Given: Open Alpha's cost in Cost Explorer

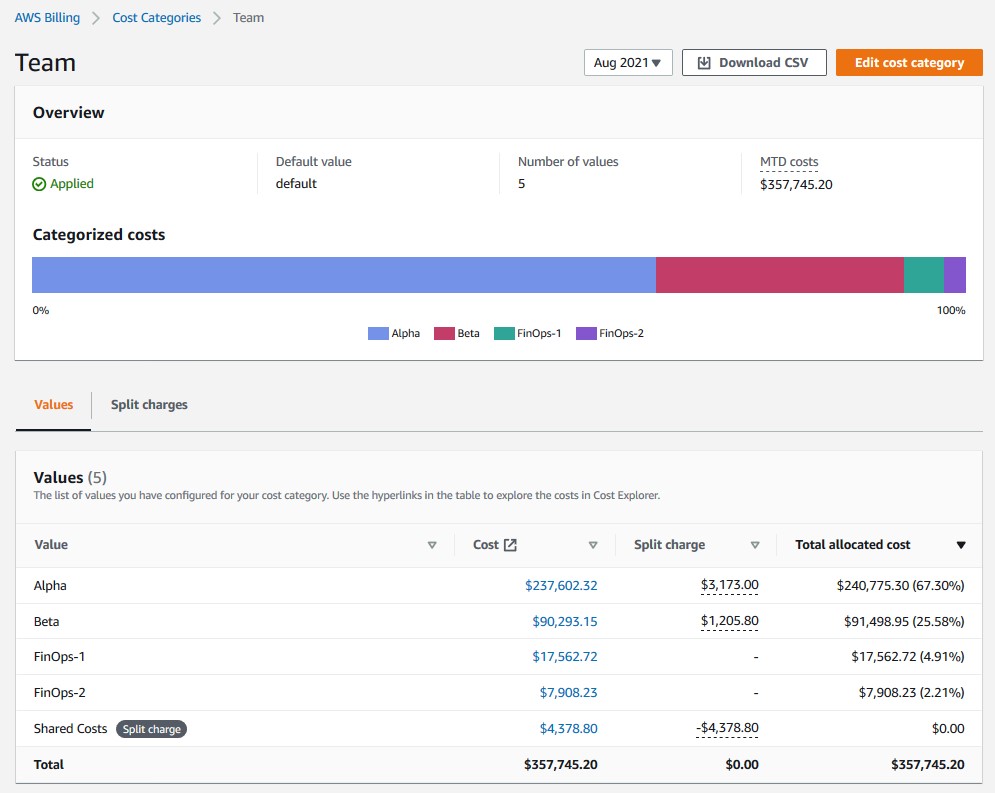Looking at the screenshot, I should [565, 585].
